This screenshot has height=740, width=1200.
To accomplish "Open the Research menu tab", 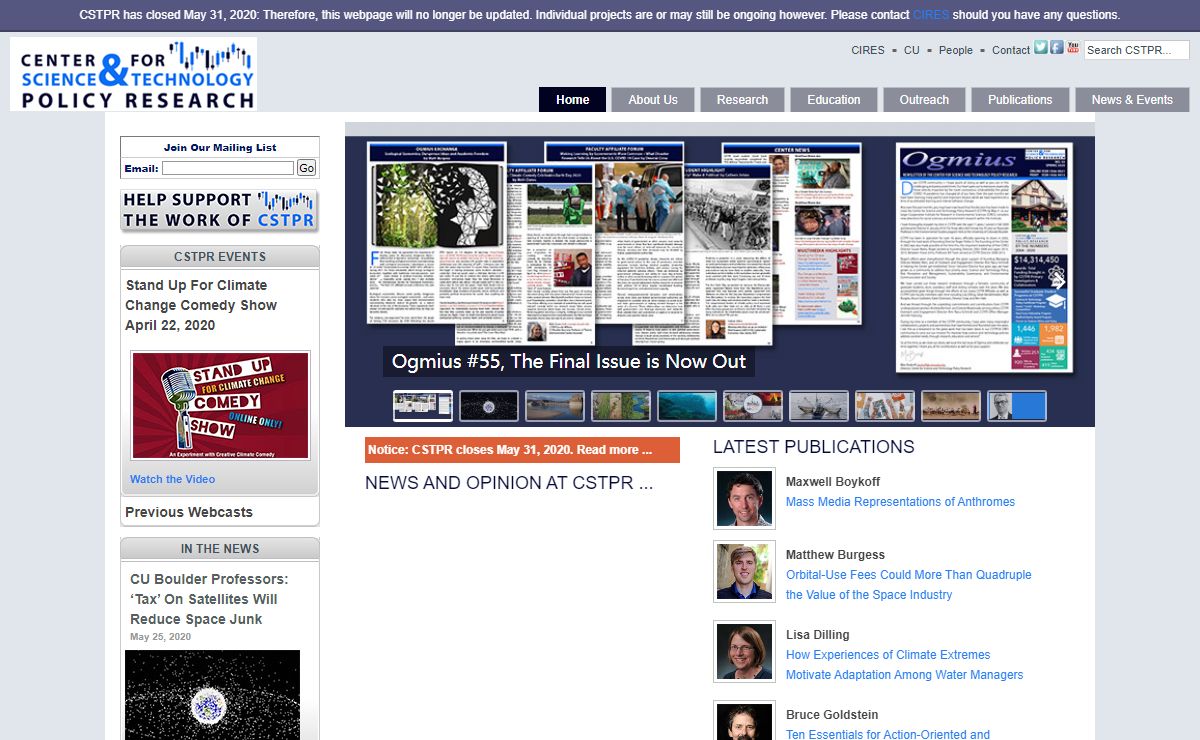I will 742,100.
